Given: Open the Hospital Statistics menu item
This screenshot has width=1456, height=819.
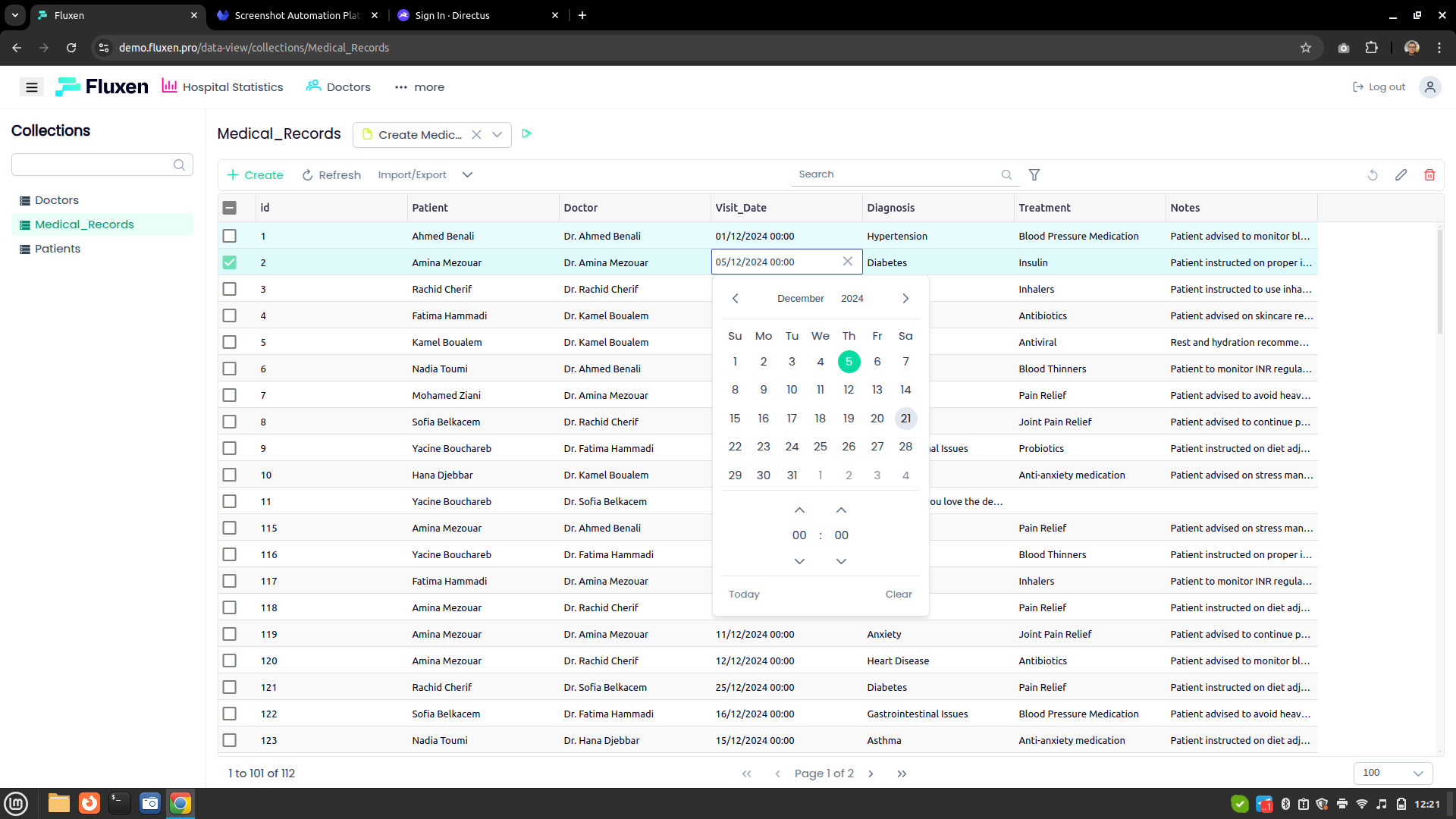Looking at the screenshot, I should point(223,87).
